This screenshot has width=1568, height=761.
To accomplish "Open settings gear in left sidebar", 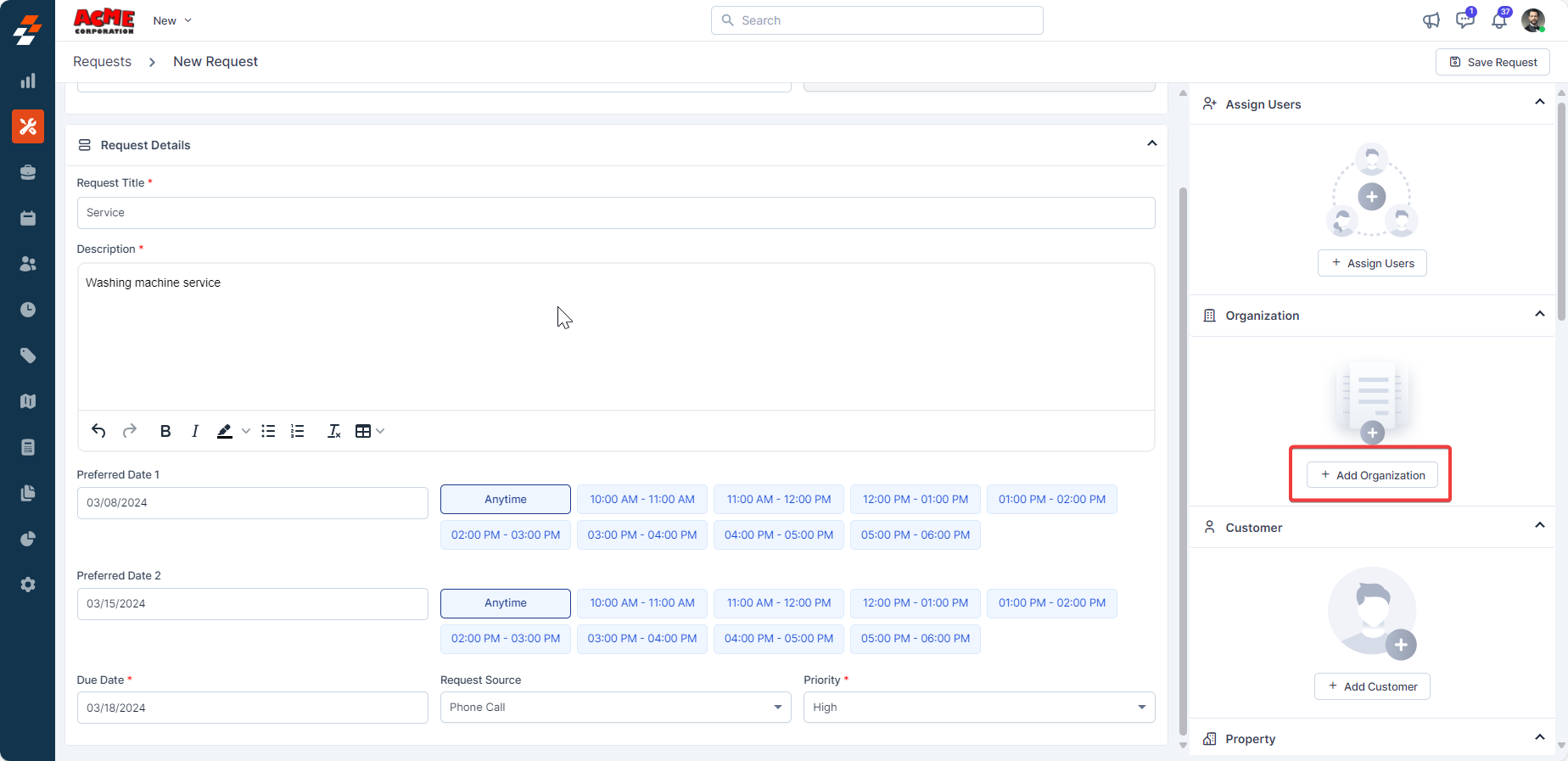I will click(28, 585).
